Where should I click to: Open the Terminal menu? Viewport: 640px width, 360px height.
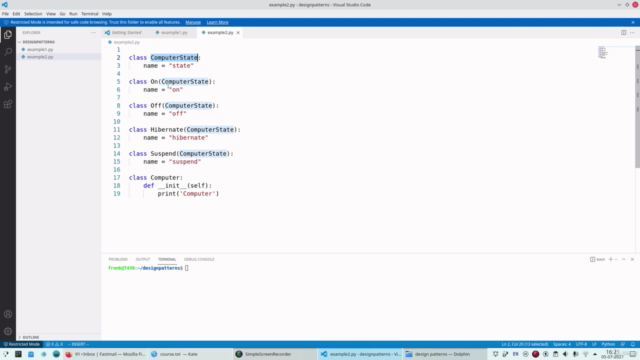coord(90,14)
